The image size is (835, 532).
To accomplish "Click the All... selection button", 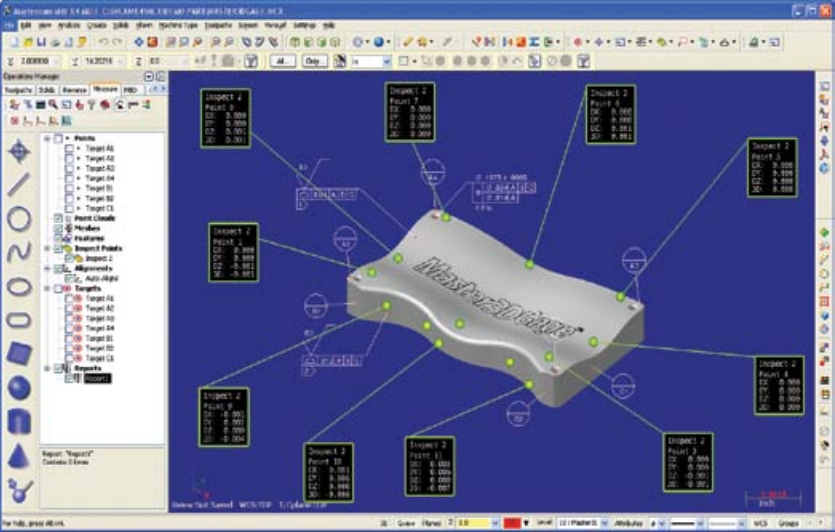I will click(283, 61).
